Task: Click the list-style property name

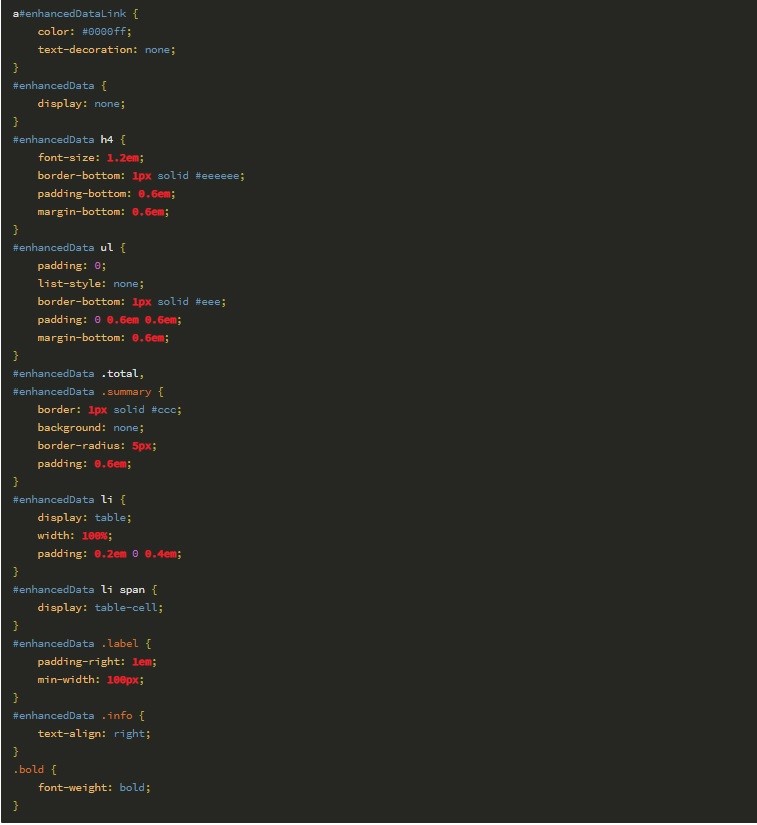Action: pos(72,284)
